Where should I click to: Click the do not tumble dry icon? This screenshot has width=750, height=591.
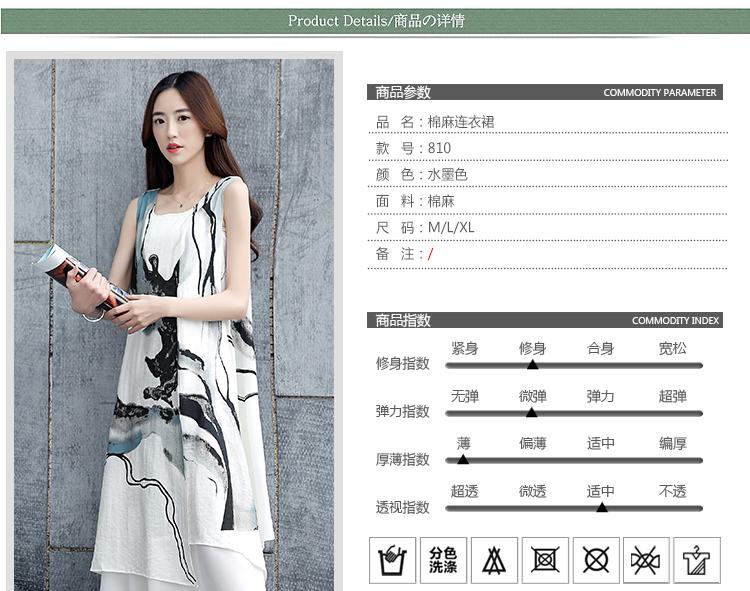point(545,560)
